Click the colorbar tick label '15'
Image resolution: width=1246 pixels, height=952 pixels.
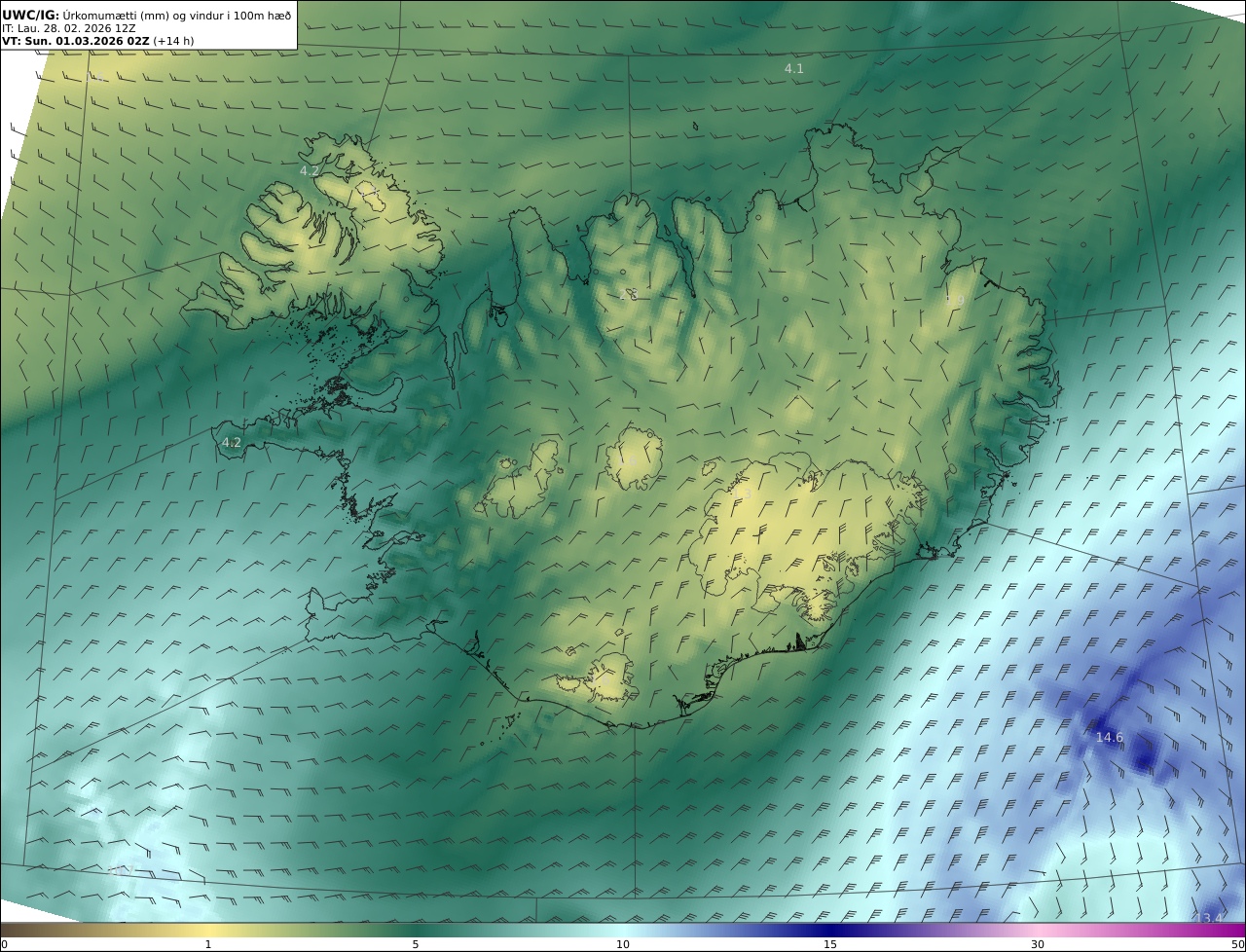(x=830, y=944)
